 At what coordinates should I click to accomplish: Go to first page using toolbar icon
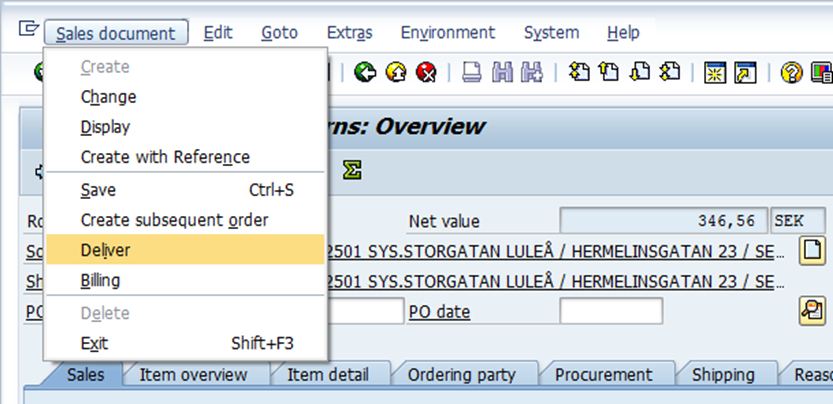click(579, 73)
